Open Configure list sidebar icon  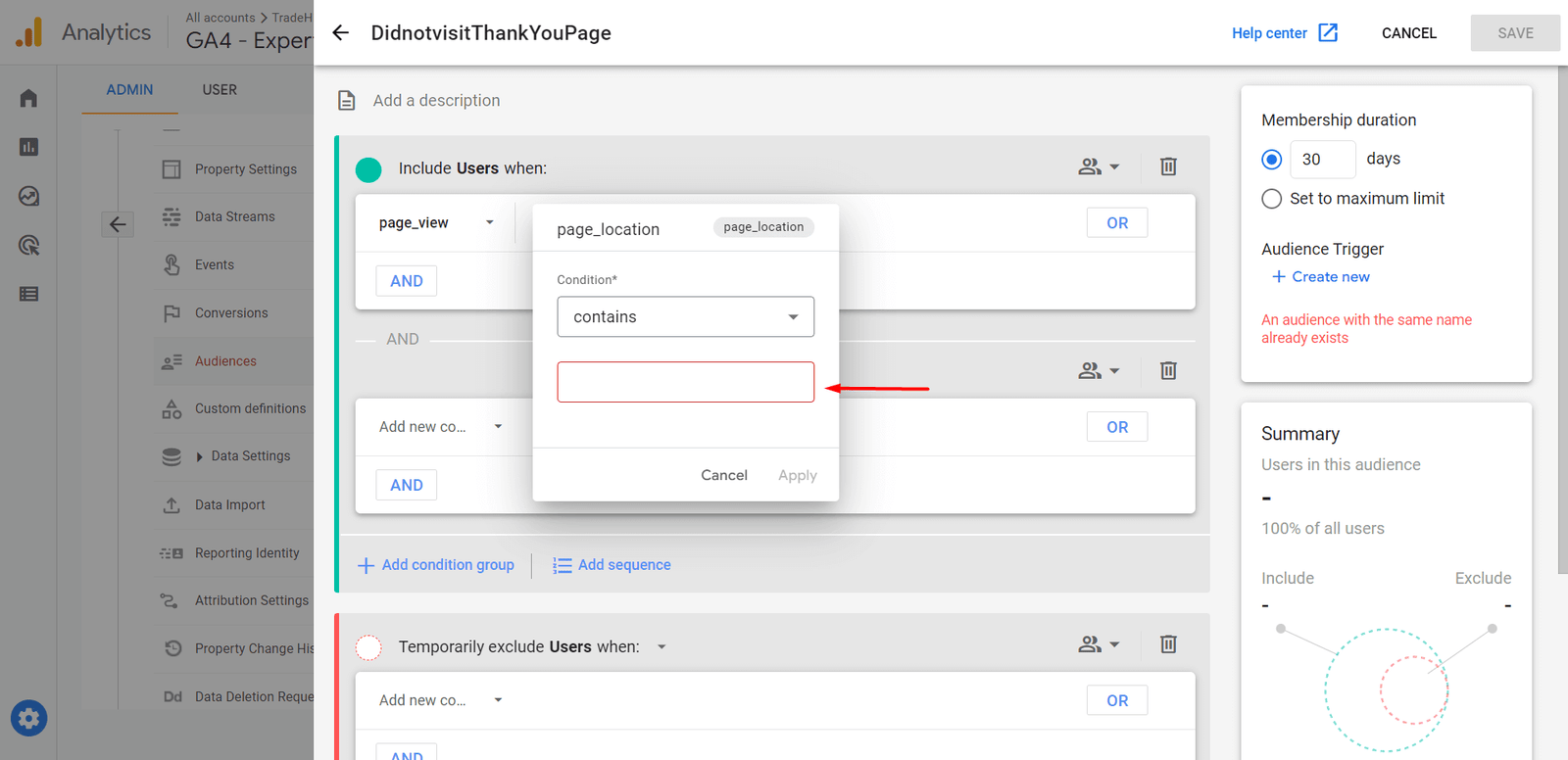point(28,294)
